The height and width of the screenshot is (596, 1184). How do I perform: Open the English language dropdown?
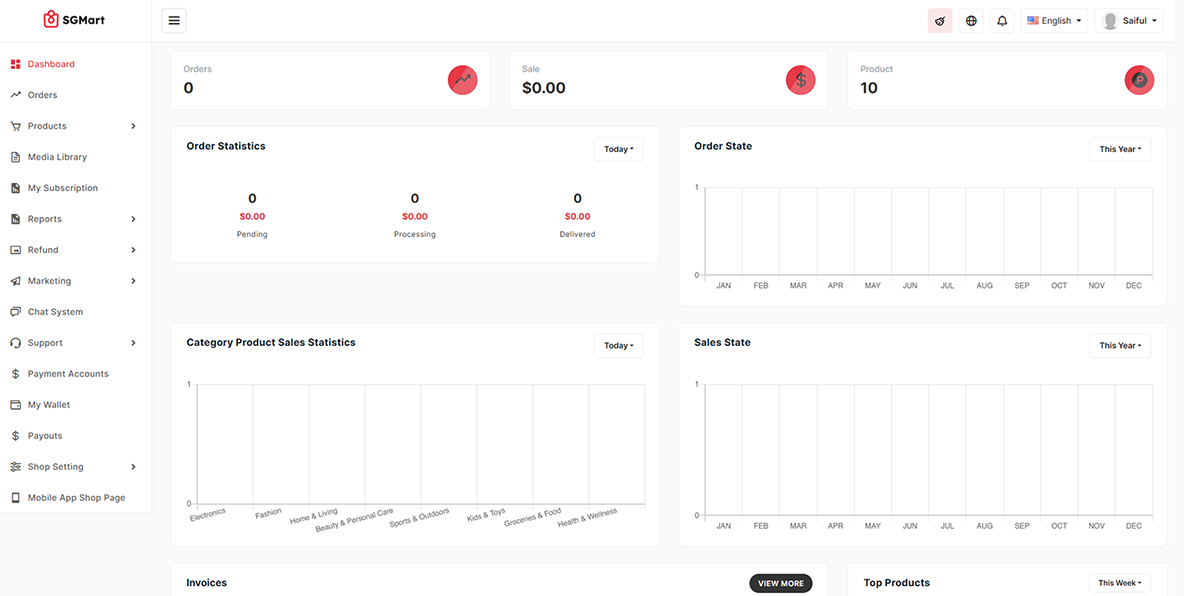(x=1054, y=21)
